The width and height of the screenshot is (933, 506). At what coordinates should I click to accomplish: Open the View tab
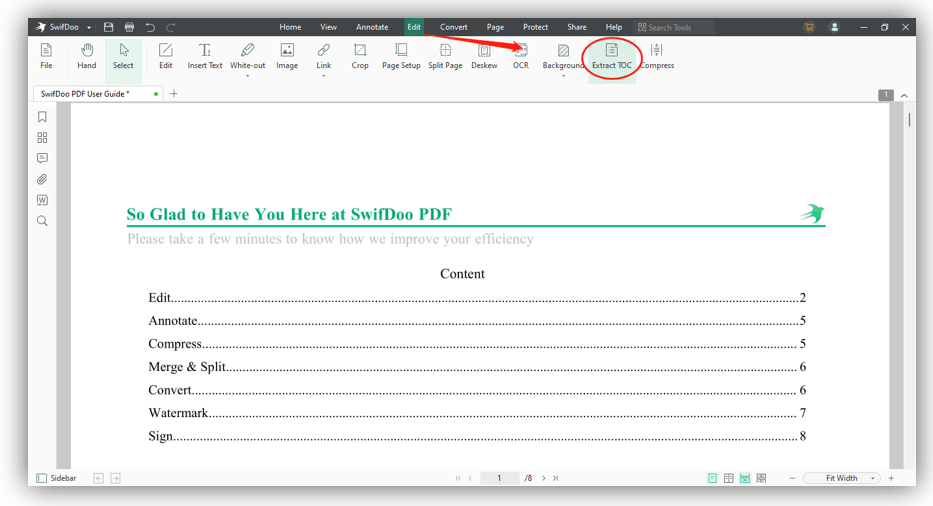(x=328, y=27)
